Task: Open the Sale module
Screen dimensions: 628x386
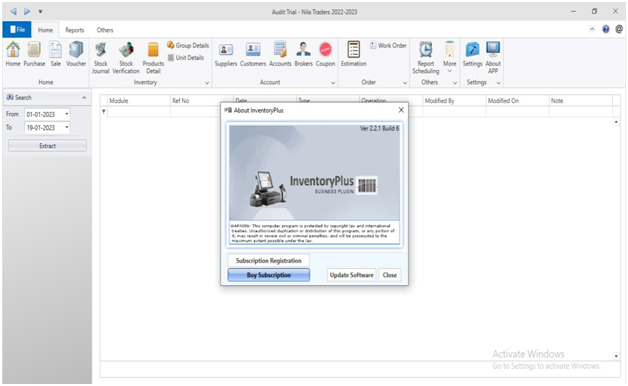Action: pyautogui.click(x=55, y=54)
